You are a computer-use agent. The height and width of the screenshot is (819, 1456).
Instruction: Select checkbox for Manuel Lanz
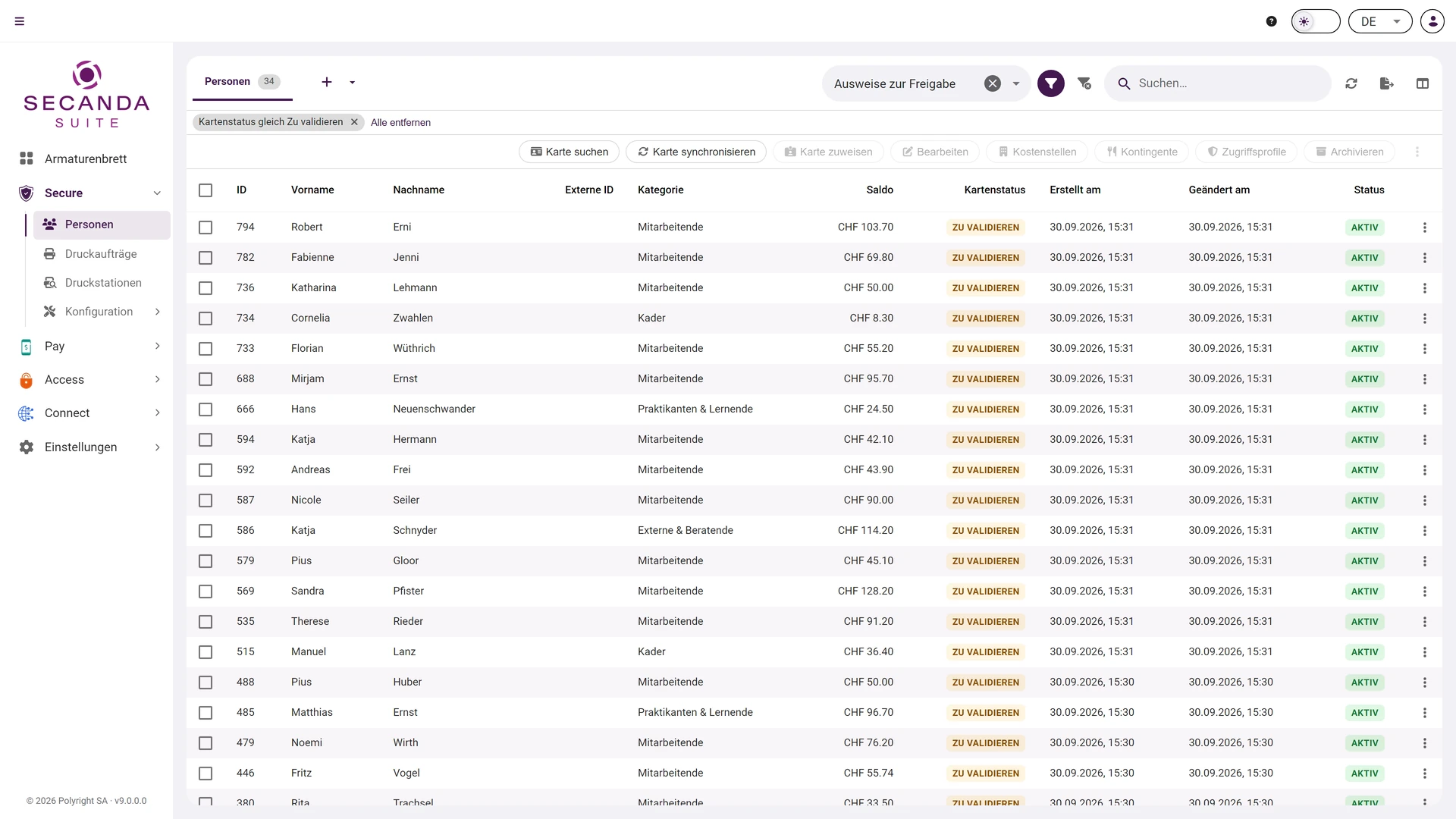[206, 652]
